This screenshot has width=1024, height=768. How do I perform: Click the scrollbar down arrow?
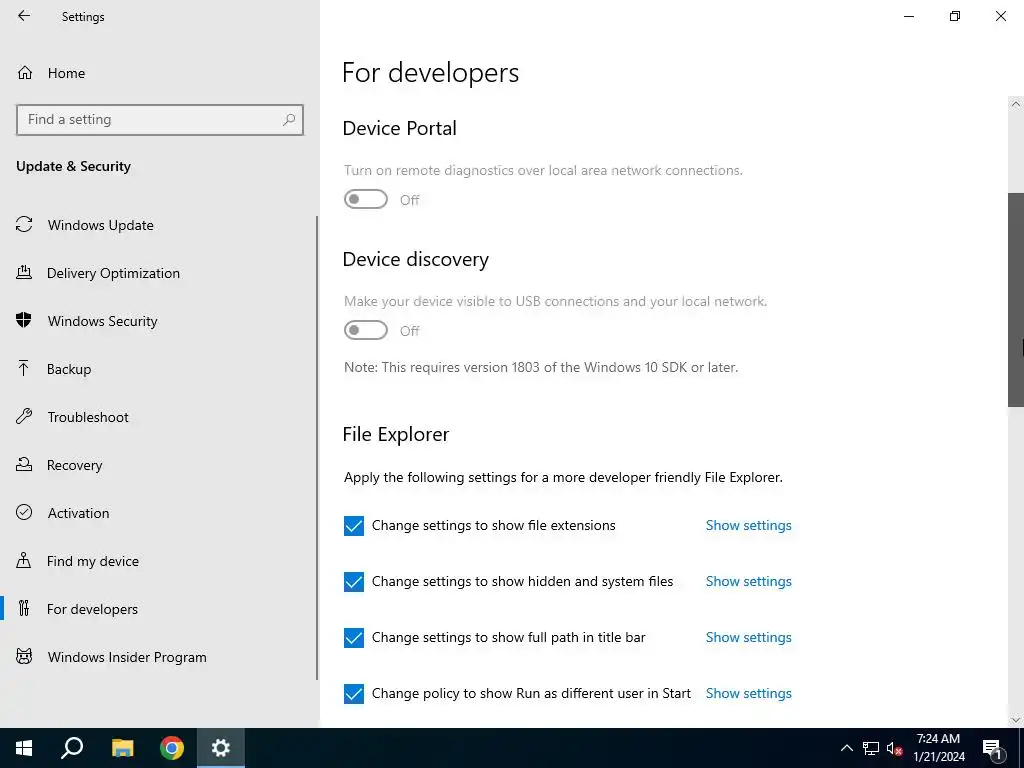click(x=1016, y=720)
